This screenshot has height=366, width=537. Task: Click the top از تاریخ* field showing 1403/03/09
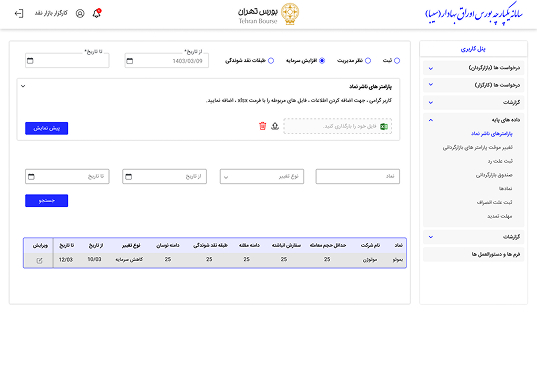pyautogui.click(x=167, y=61)
